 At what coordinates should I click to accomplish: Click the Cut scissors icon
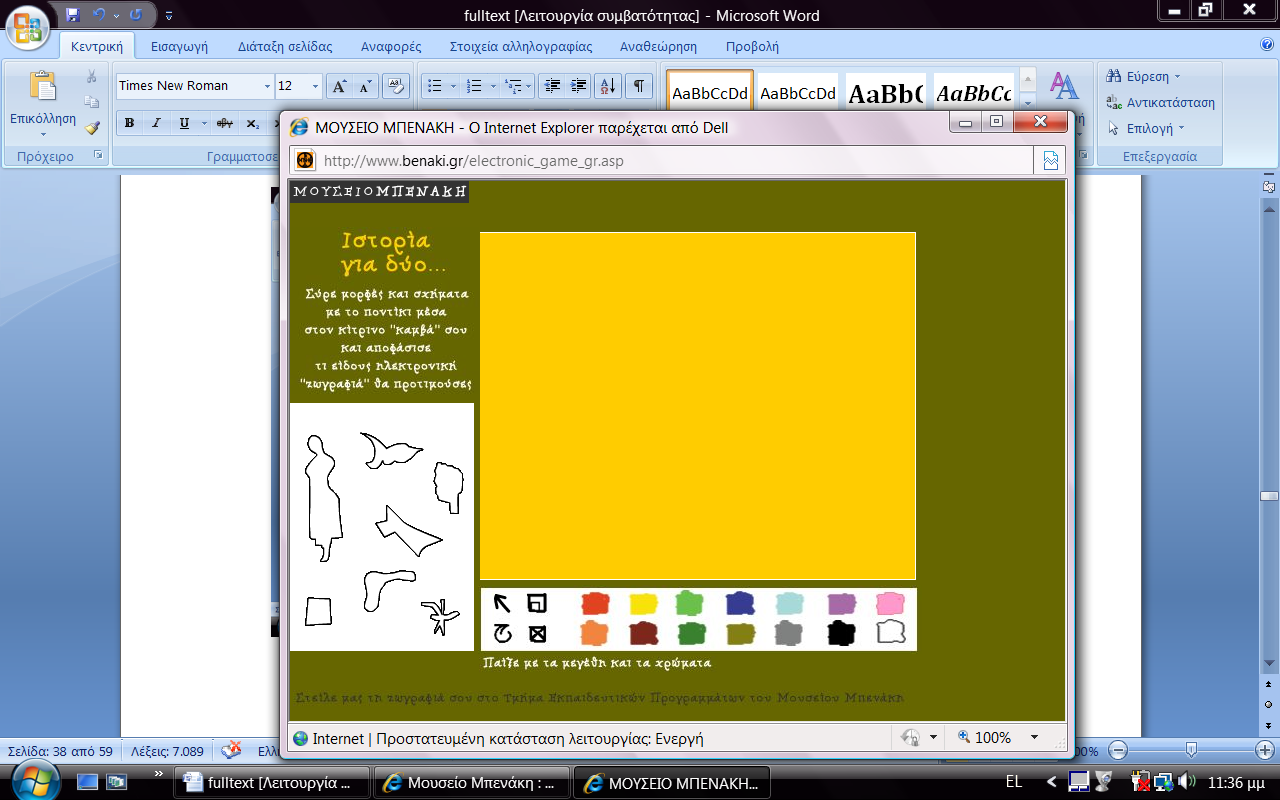92,77
